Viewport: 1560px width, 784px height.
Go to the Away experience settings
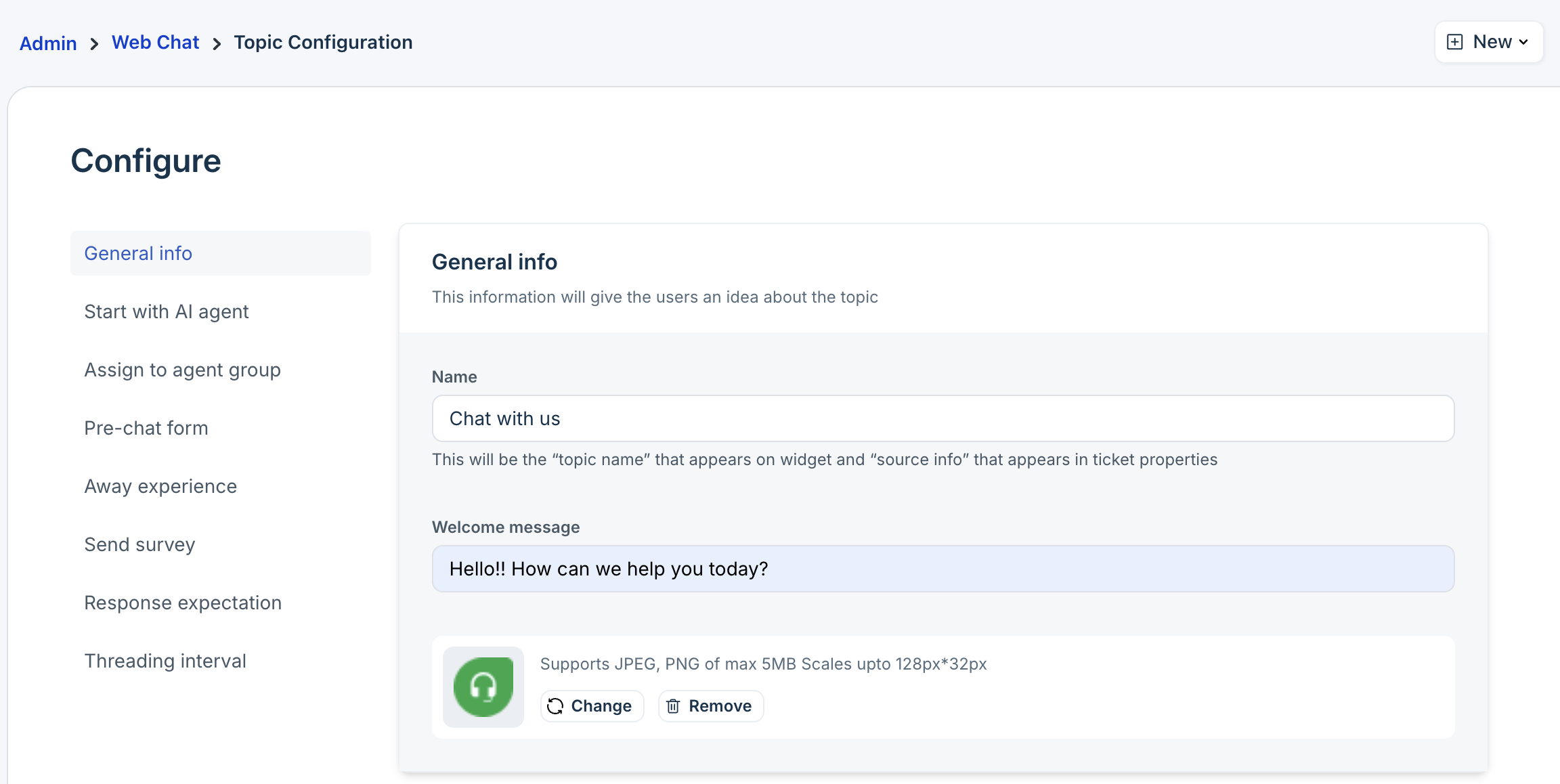(x=160, y=486)
